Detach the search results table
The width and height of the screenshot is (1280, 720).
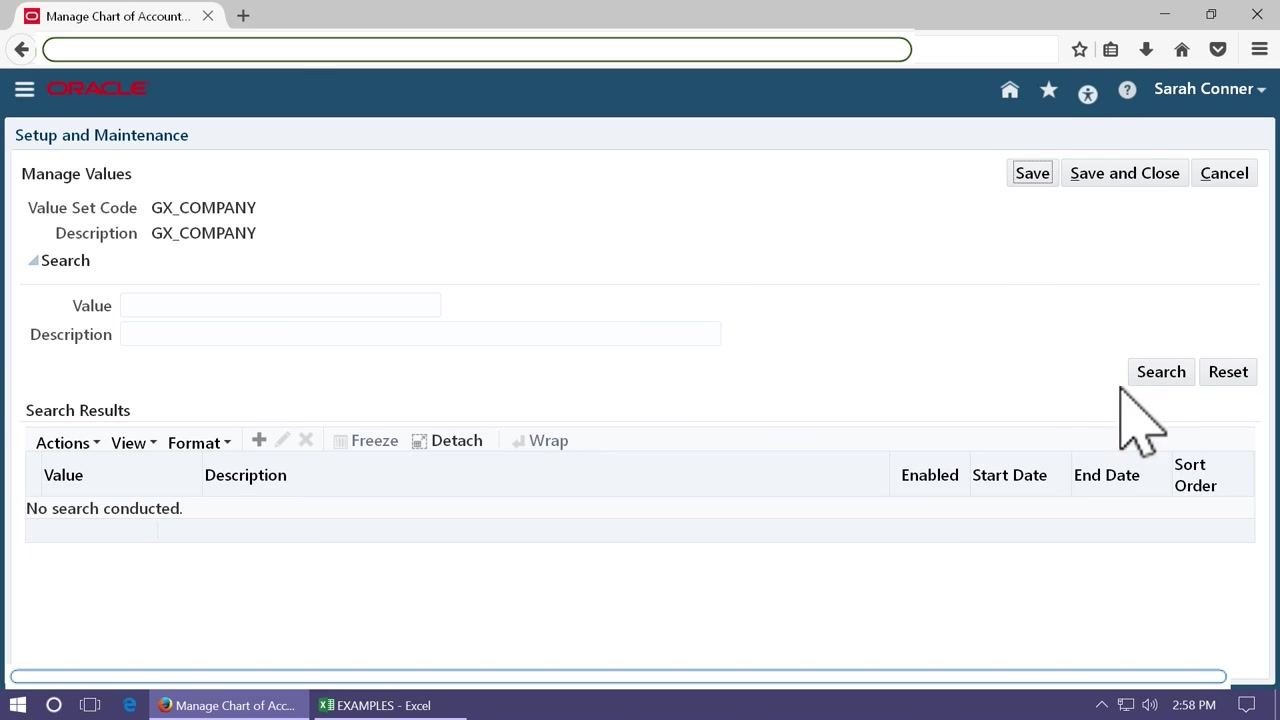point(447,441)
